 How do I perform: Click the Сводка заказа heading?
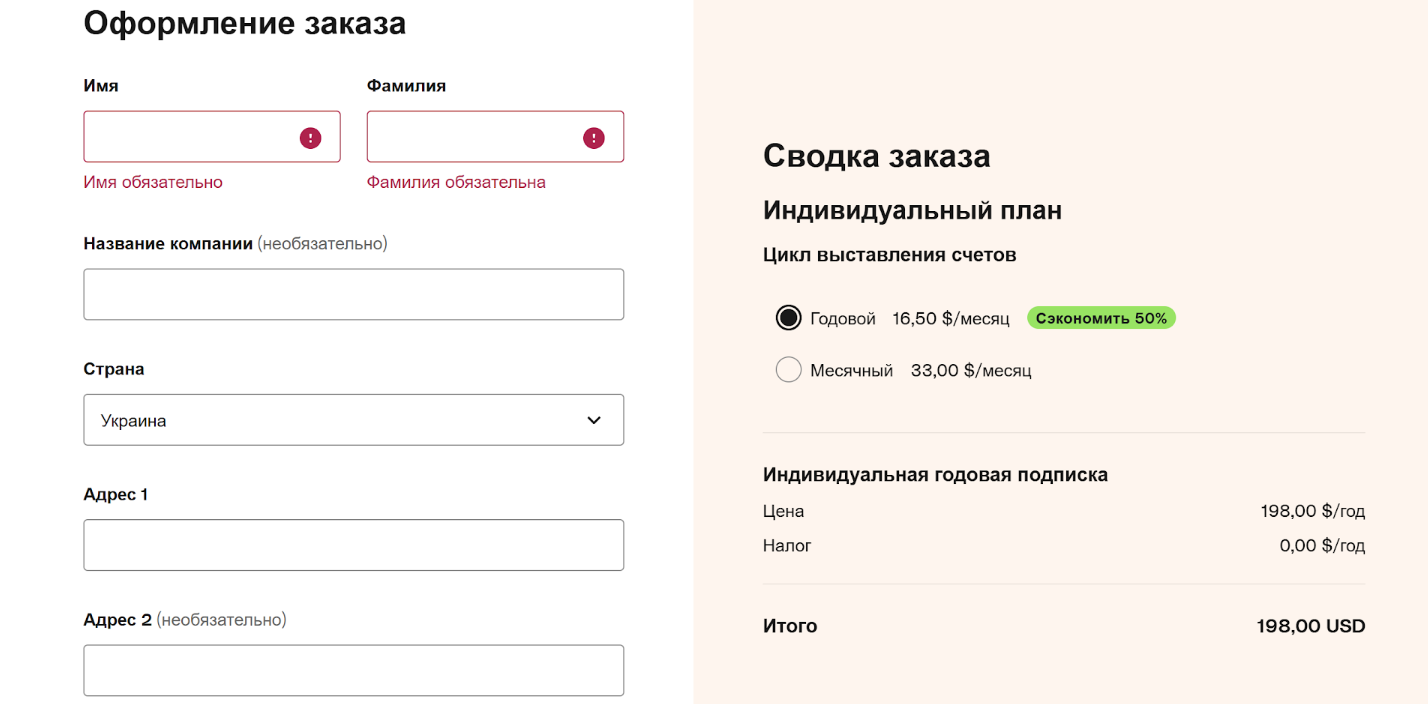coord(876,156)
